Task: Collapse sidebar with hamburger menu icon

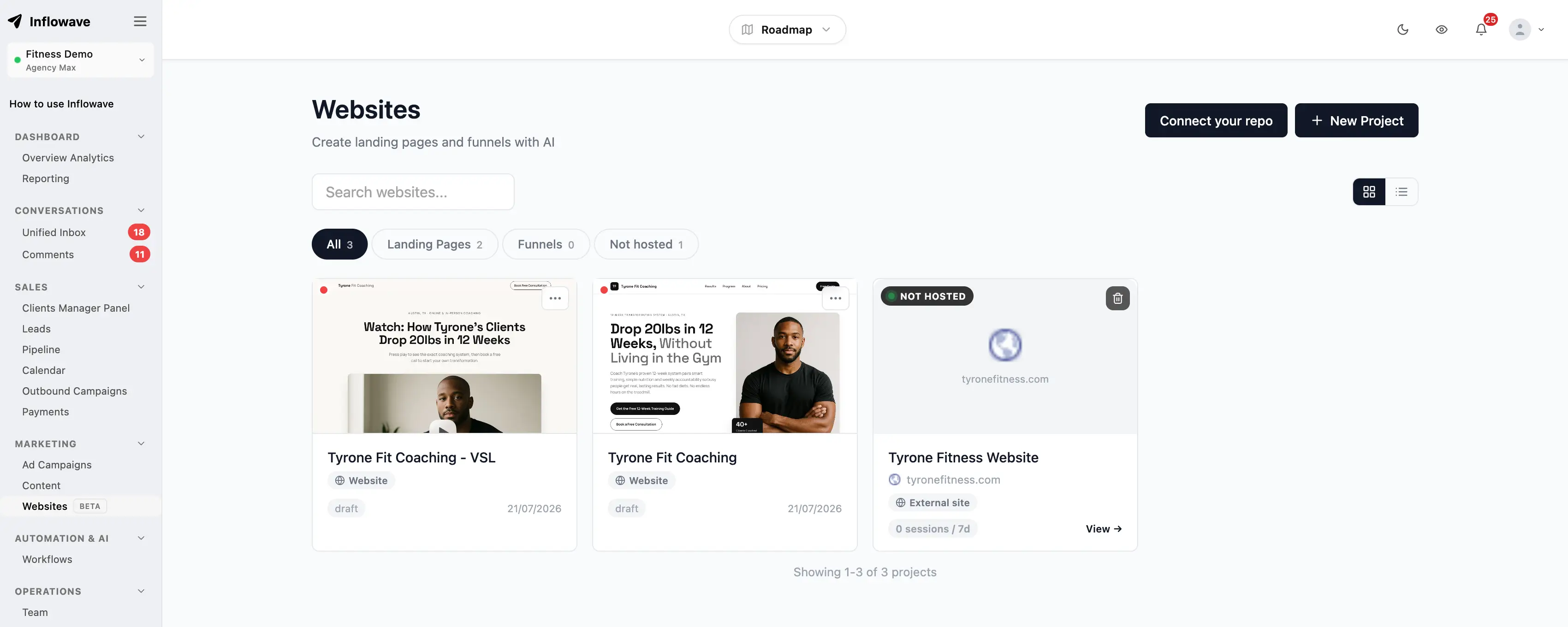Action: pos(140,21)
